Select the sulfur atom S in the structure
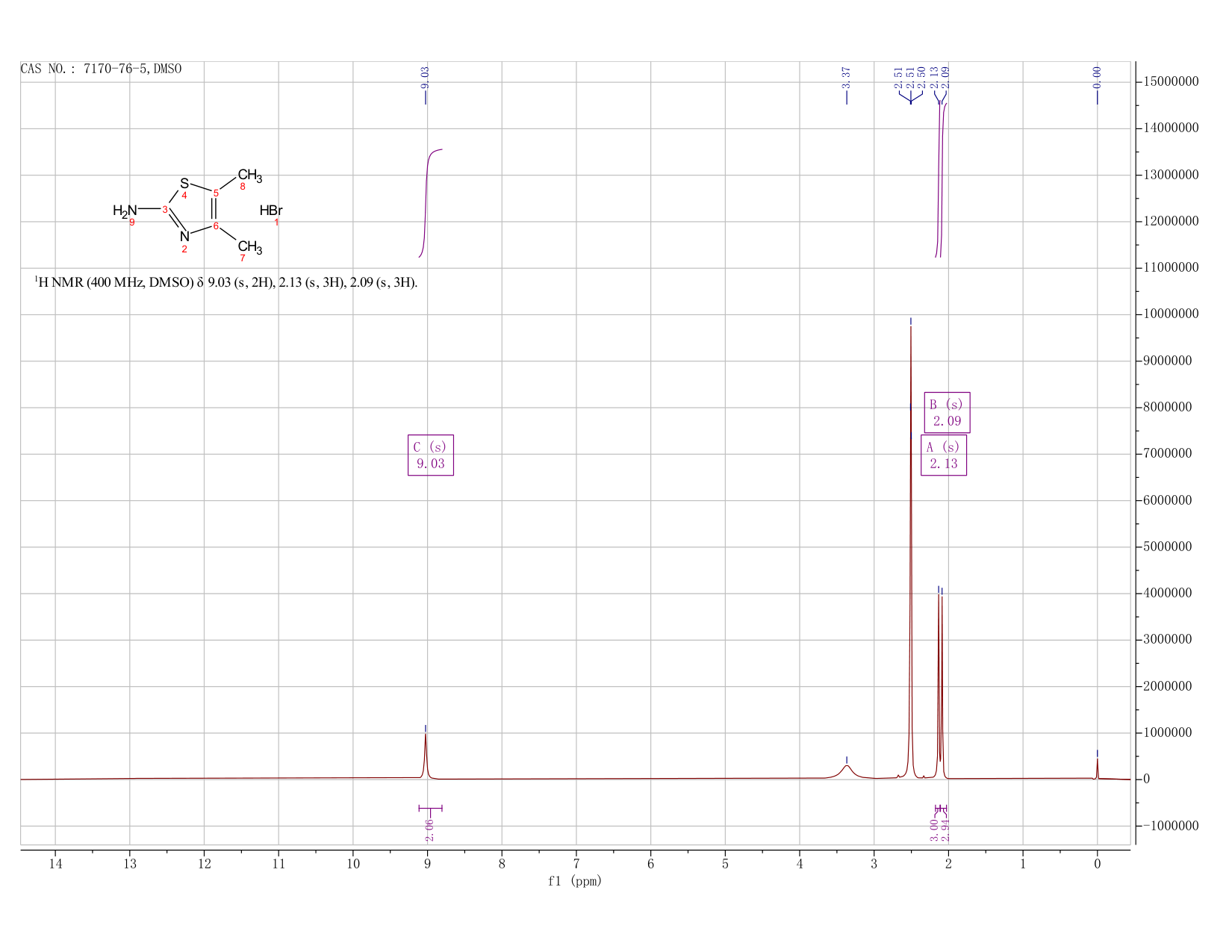Viewport: 1232px width, 952px height. pyautogui.click(x=184, y=183)
